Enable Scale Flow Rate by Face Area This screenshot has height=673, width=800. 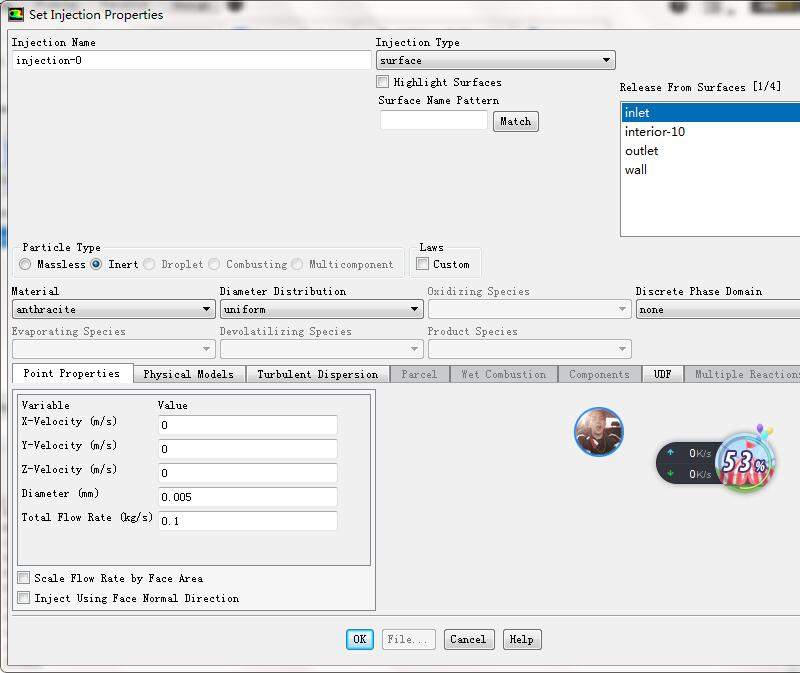pyautogui.click(x=23, y=578)
